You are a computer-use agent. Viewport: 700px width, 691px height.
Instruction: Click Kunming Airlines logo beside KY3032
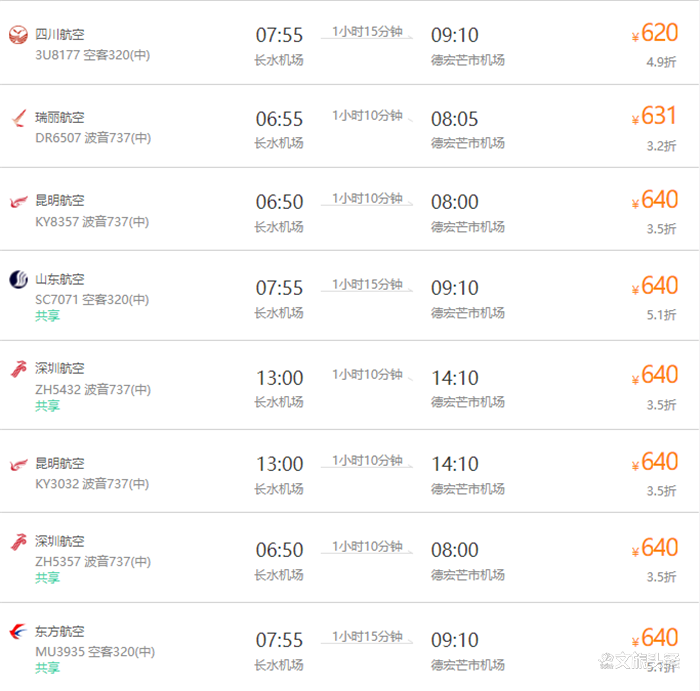[x=19, y=465]
